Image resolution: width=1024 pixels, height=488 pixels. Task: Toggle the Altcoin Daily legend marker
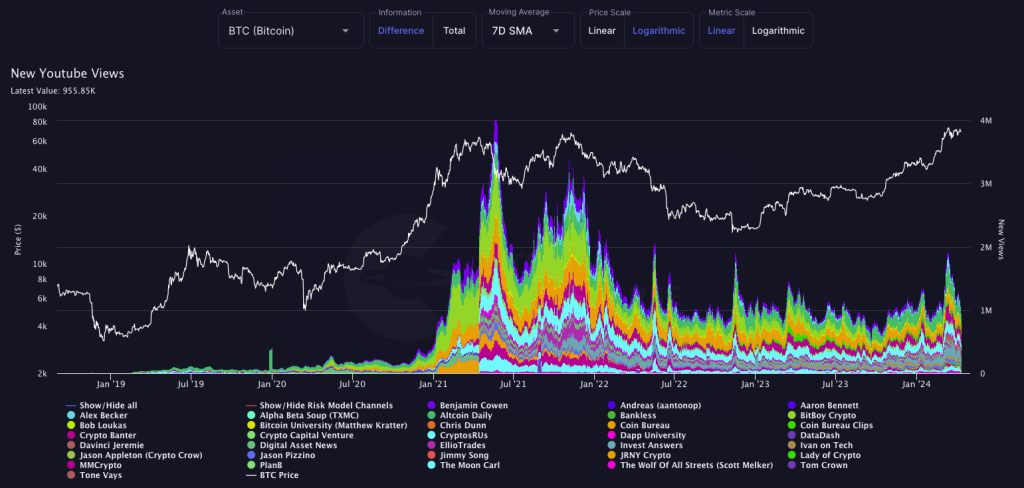pos(431,414)
